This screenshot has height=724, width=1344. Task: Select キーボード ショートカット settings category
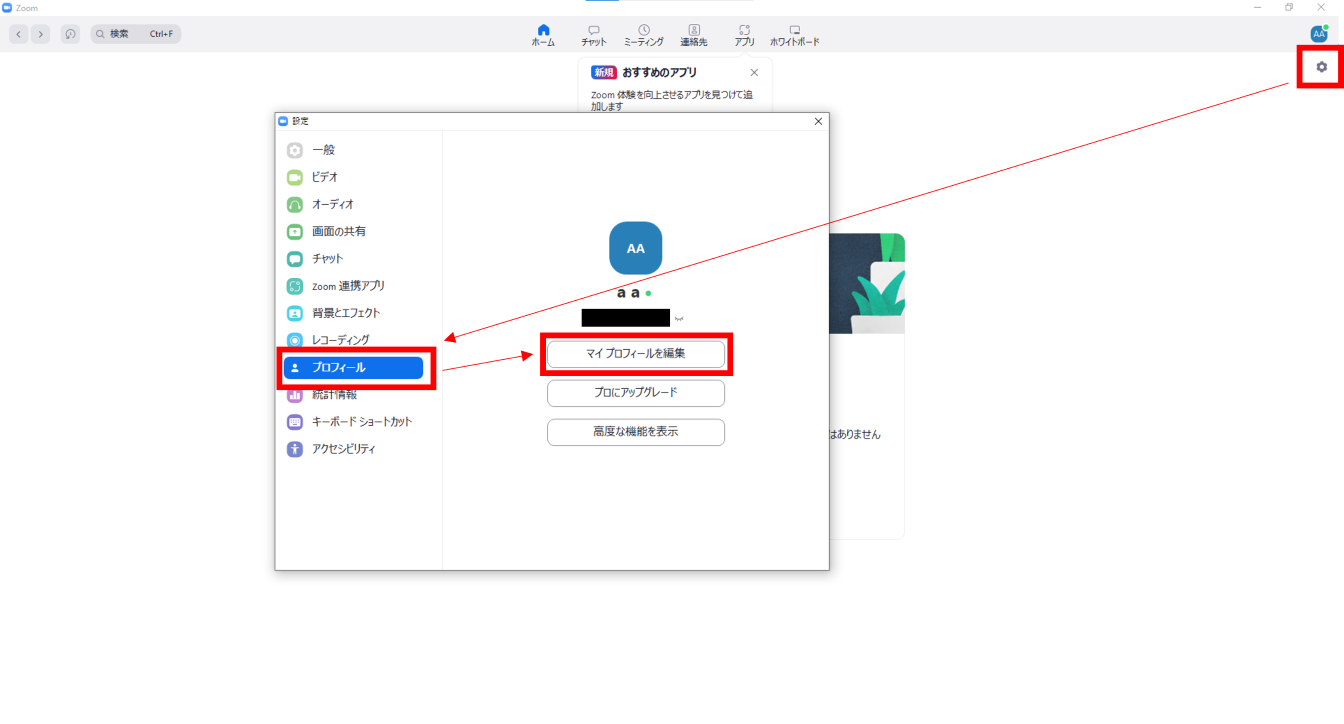click(354, 422)
